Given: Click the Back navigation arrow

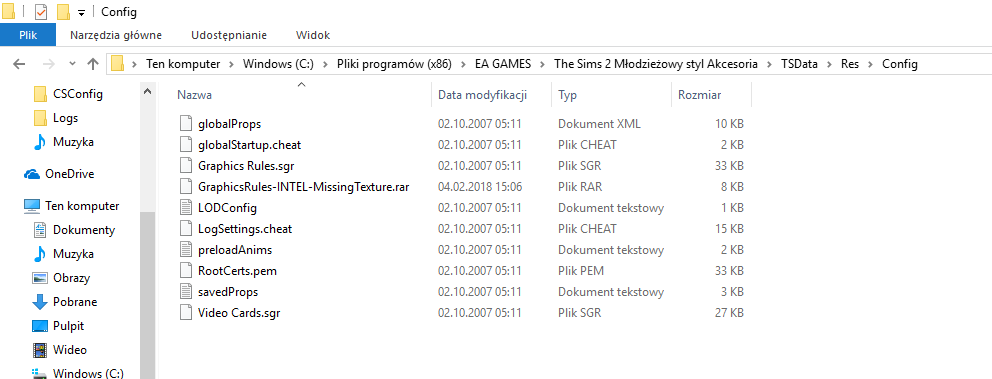Looking at the screenshot, I should 20,64.
